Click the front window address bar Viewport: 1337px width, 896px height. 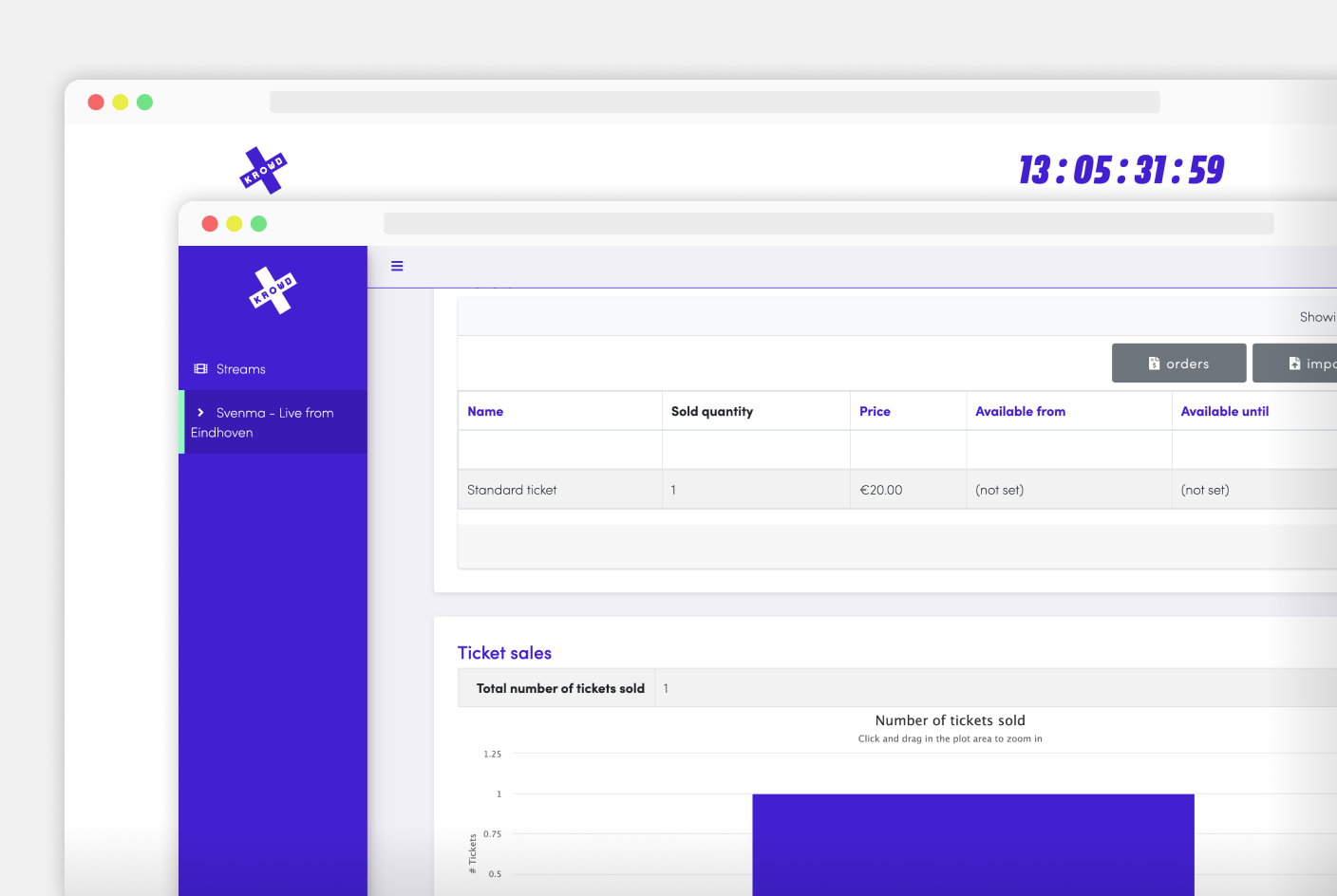click(829, 223)
